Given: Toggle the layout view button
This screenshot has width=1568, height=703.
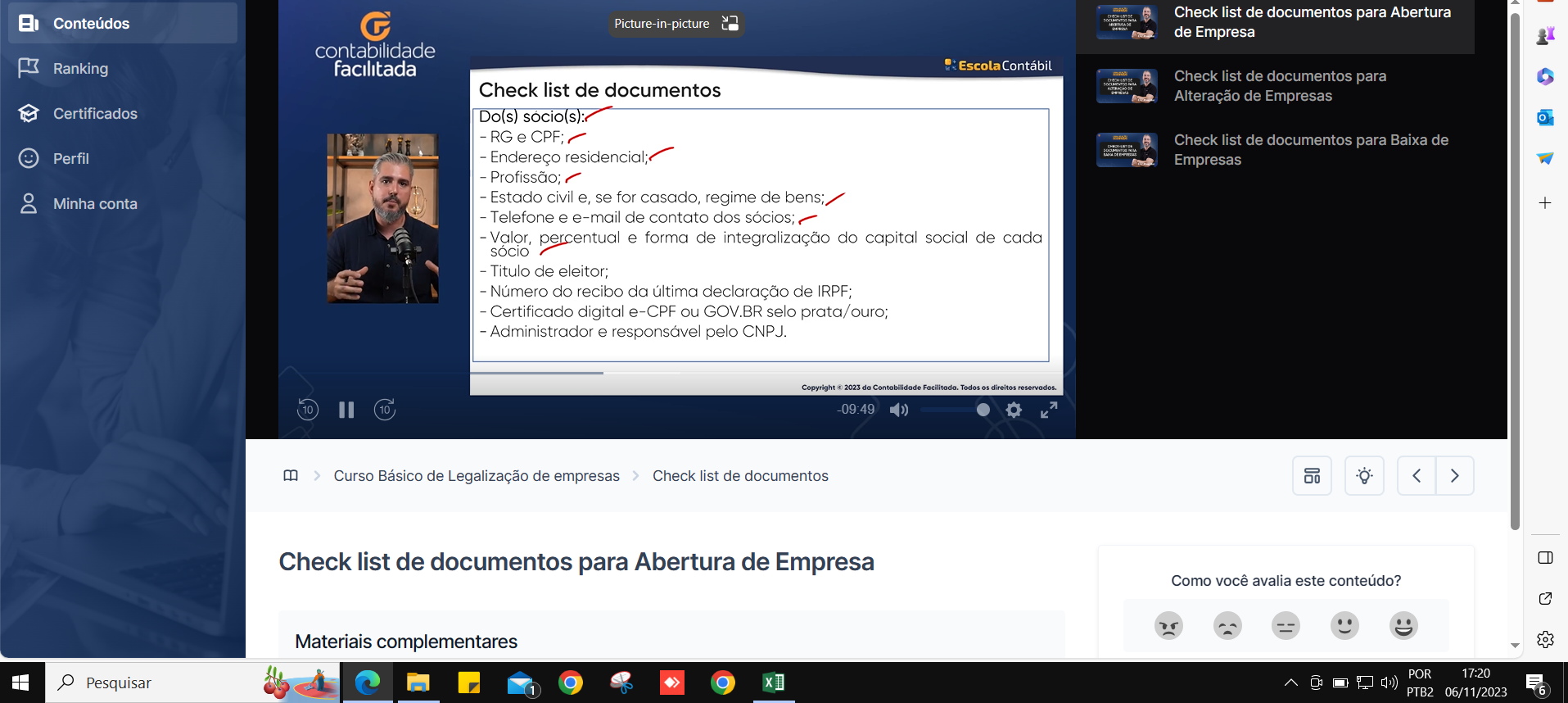Looking at the screenshot, I should tap(1312, 476).
